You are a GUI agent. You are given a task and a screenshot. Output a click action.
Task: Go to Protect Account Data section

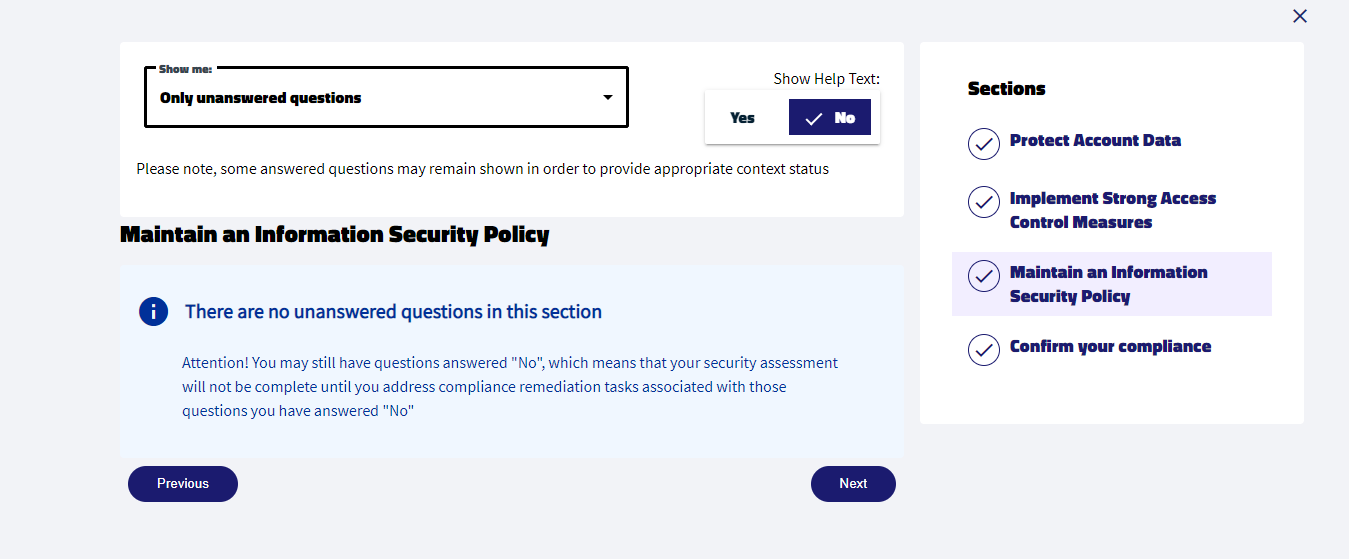pos(1095,140)
